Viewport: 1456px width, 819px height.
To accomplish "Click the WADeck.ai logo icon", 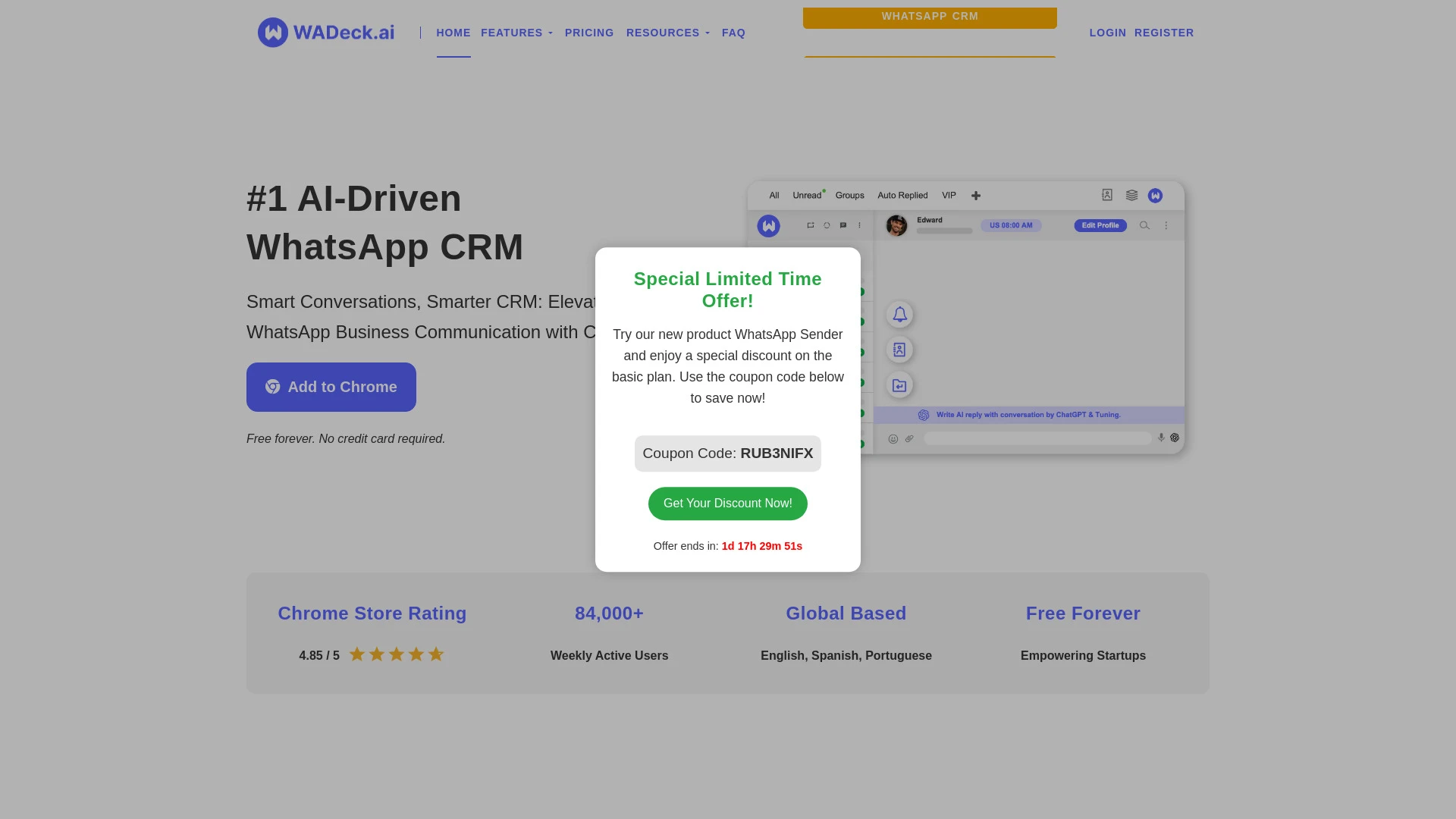I will 269,32.
